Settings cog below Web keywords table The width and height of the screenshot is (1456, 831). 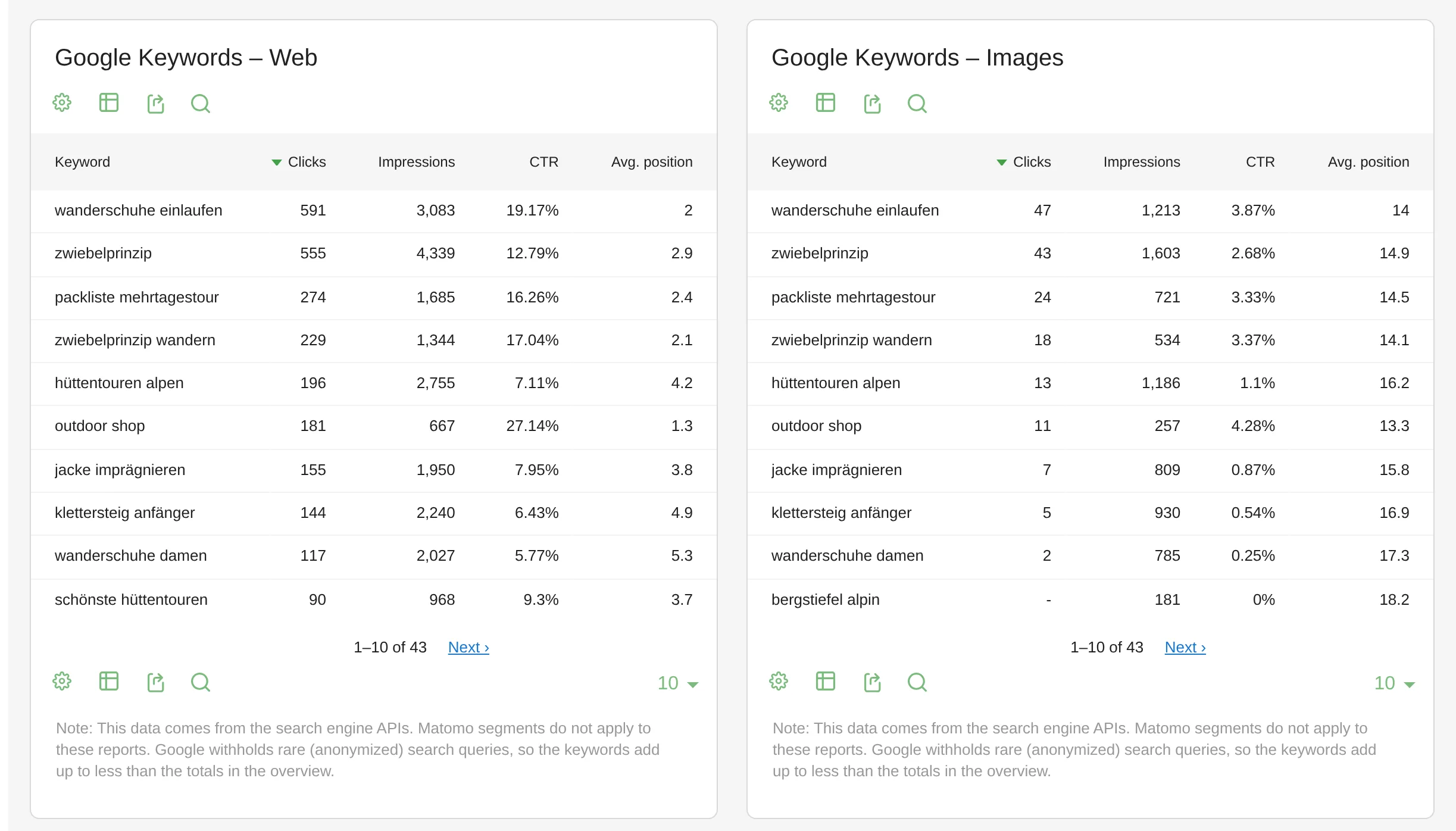62,682
